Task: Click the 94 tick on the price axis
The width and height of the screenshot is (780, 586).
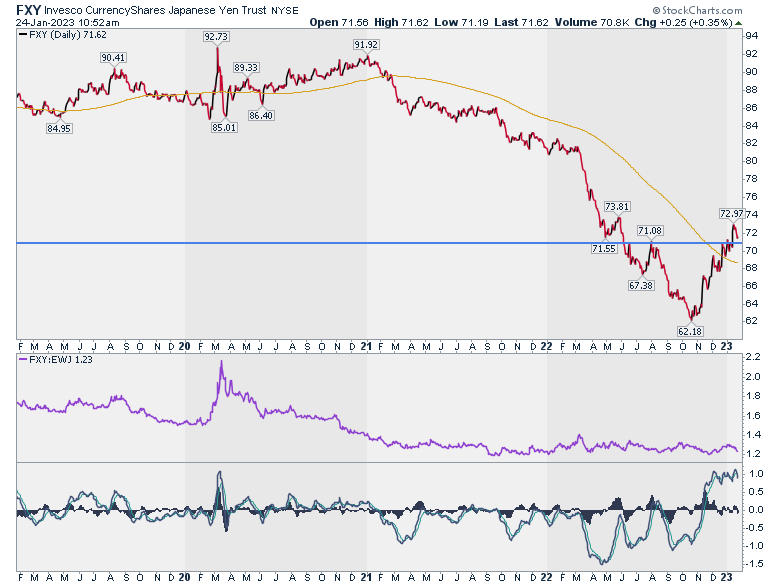Action: pyautogui.click(x=752, y=36)
